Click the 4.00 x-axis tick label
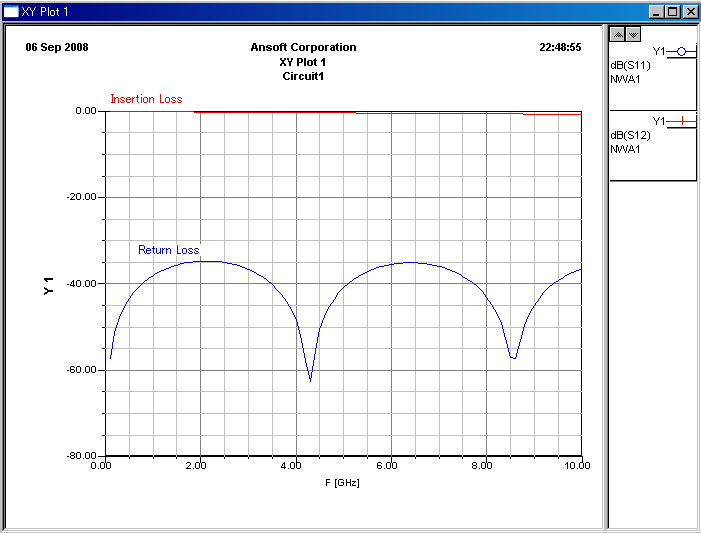 click(291, 465)
